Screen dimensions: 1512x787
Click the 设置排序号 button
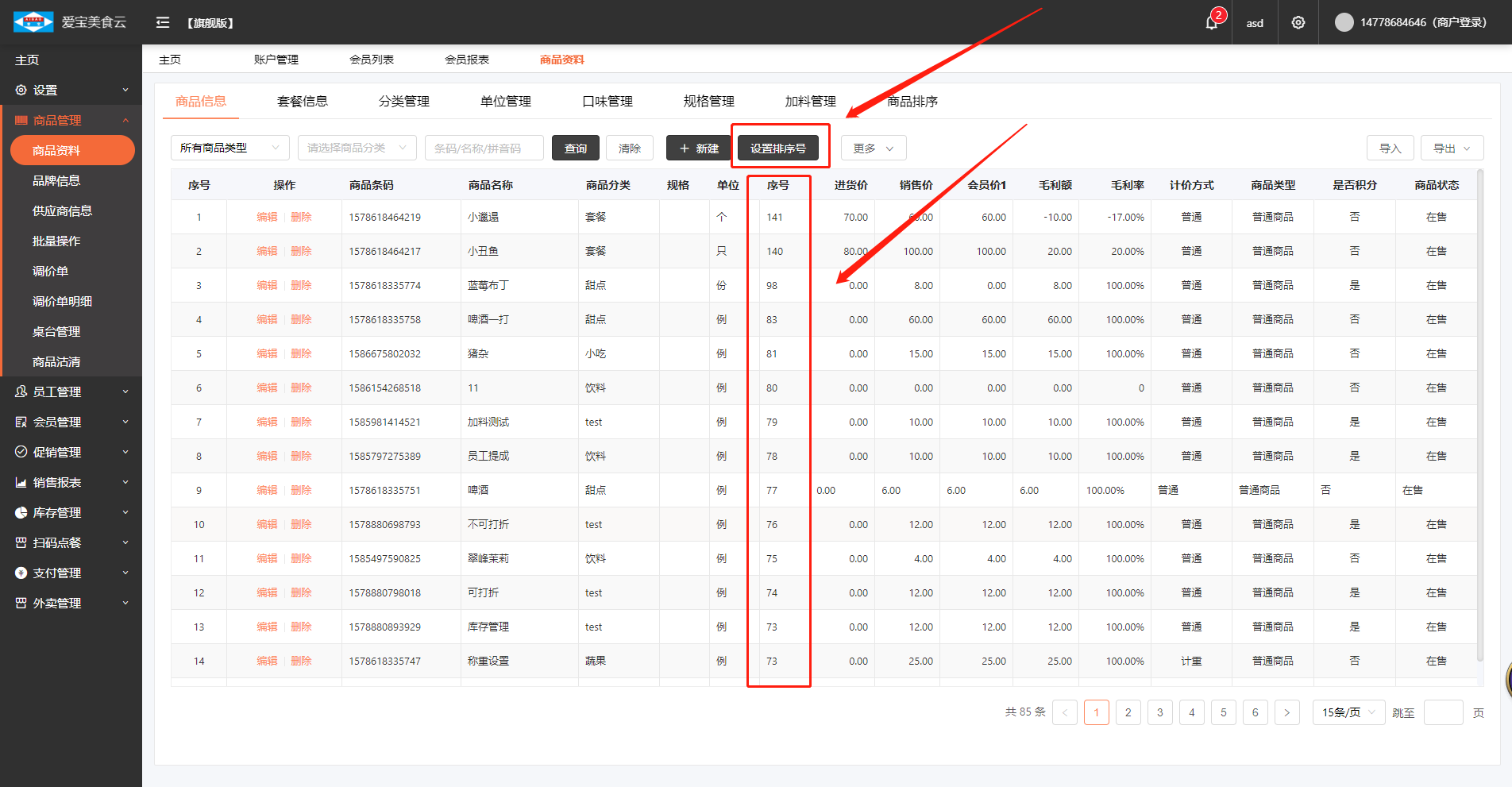777,149
